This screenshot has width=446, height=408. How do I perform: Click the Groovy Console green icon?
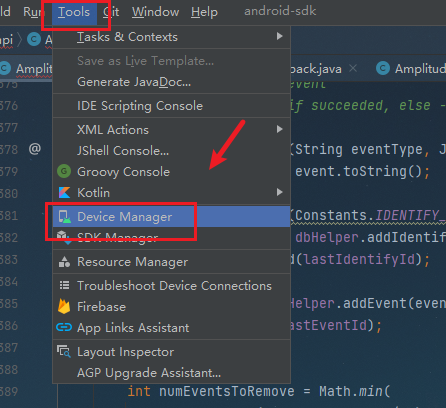click(64, 172)
